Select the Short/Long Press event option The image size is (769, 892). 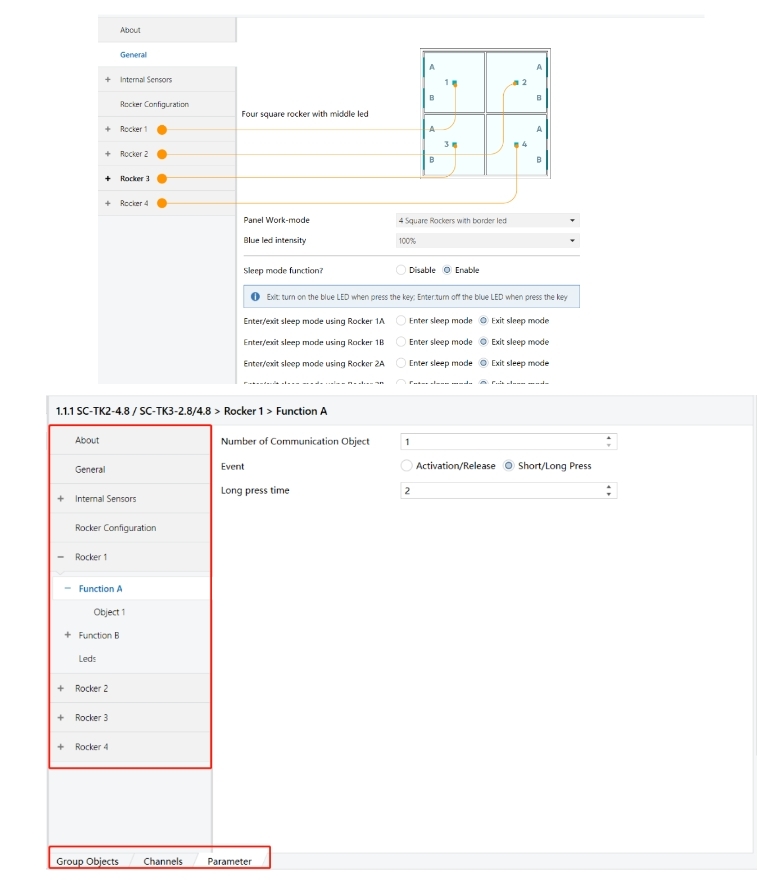(x=509, y=466)
